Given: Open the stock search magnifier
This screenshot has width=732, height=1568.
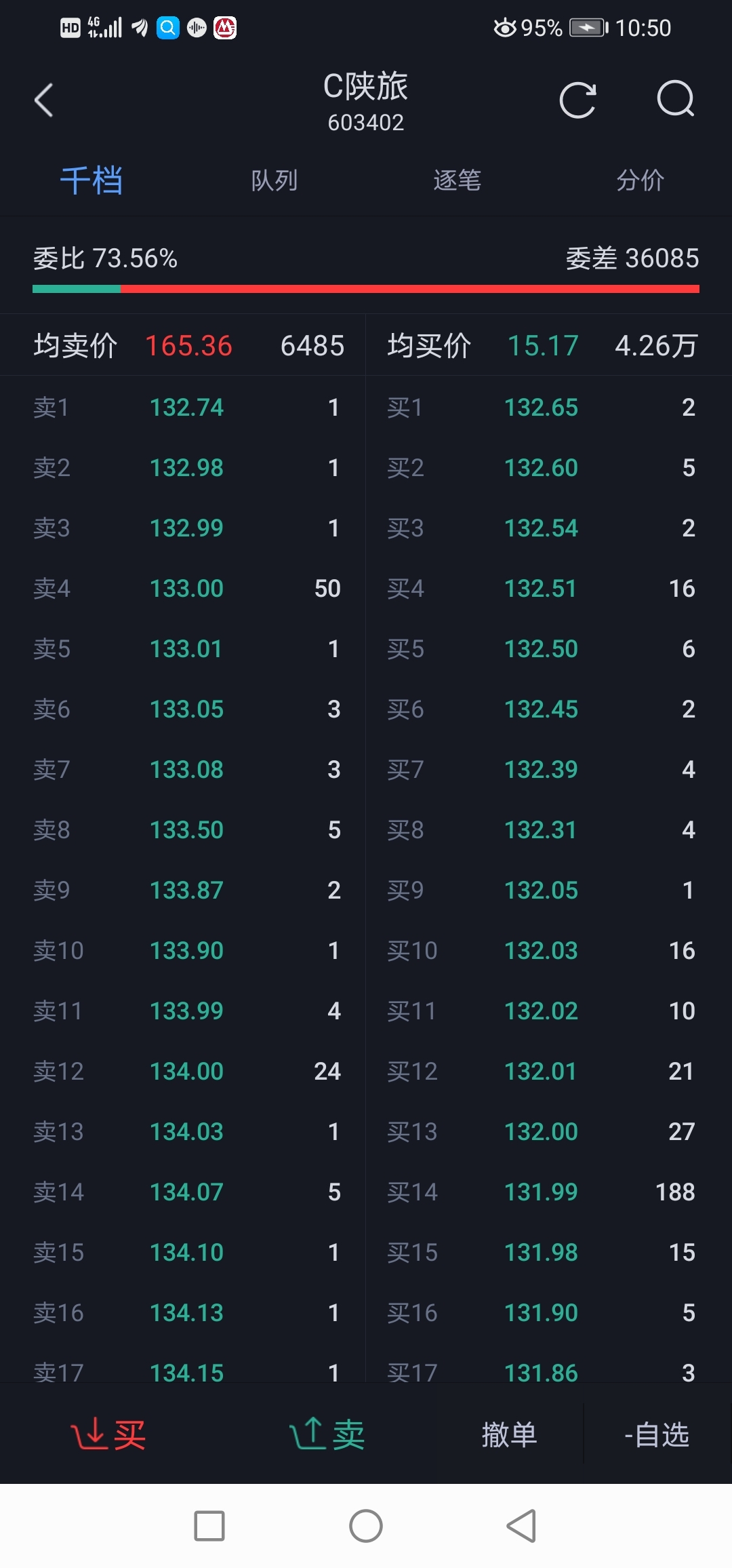Looking at the screenshot, I should pyautogui.click(x=676, y=100).
